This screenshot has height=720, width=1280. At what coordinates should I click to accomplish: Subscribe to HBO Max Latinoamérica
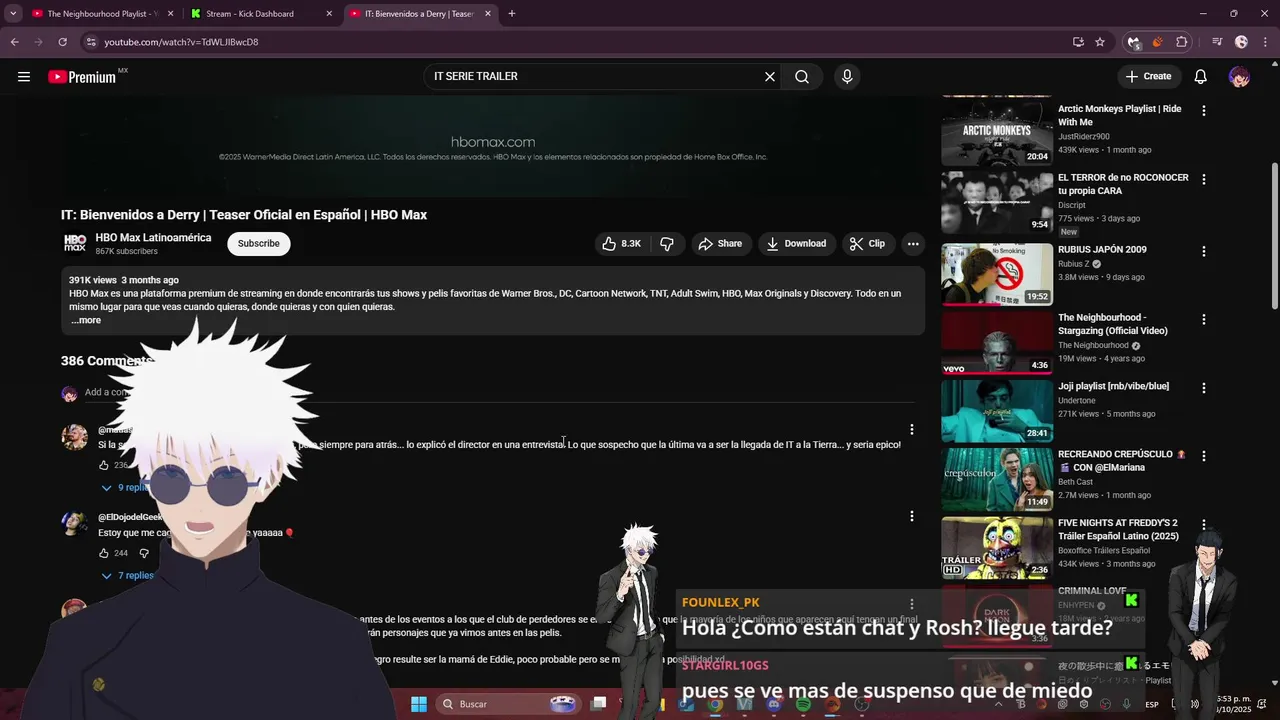coord(259,243)
